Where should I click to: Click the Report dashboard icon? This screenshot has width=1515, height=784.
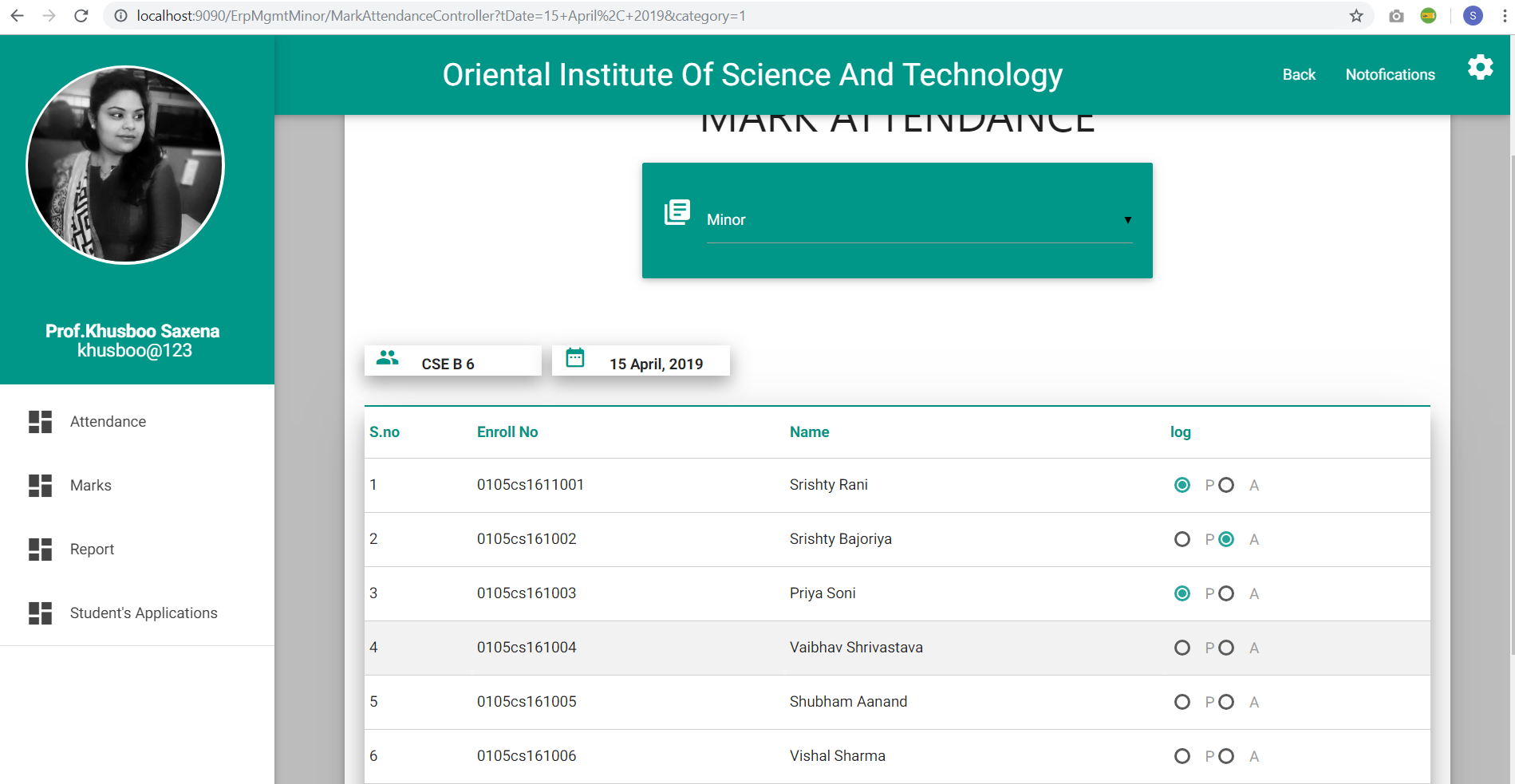(x=40, y=549)
